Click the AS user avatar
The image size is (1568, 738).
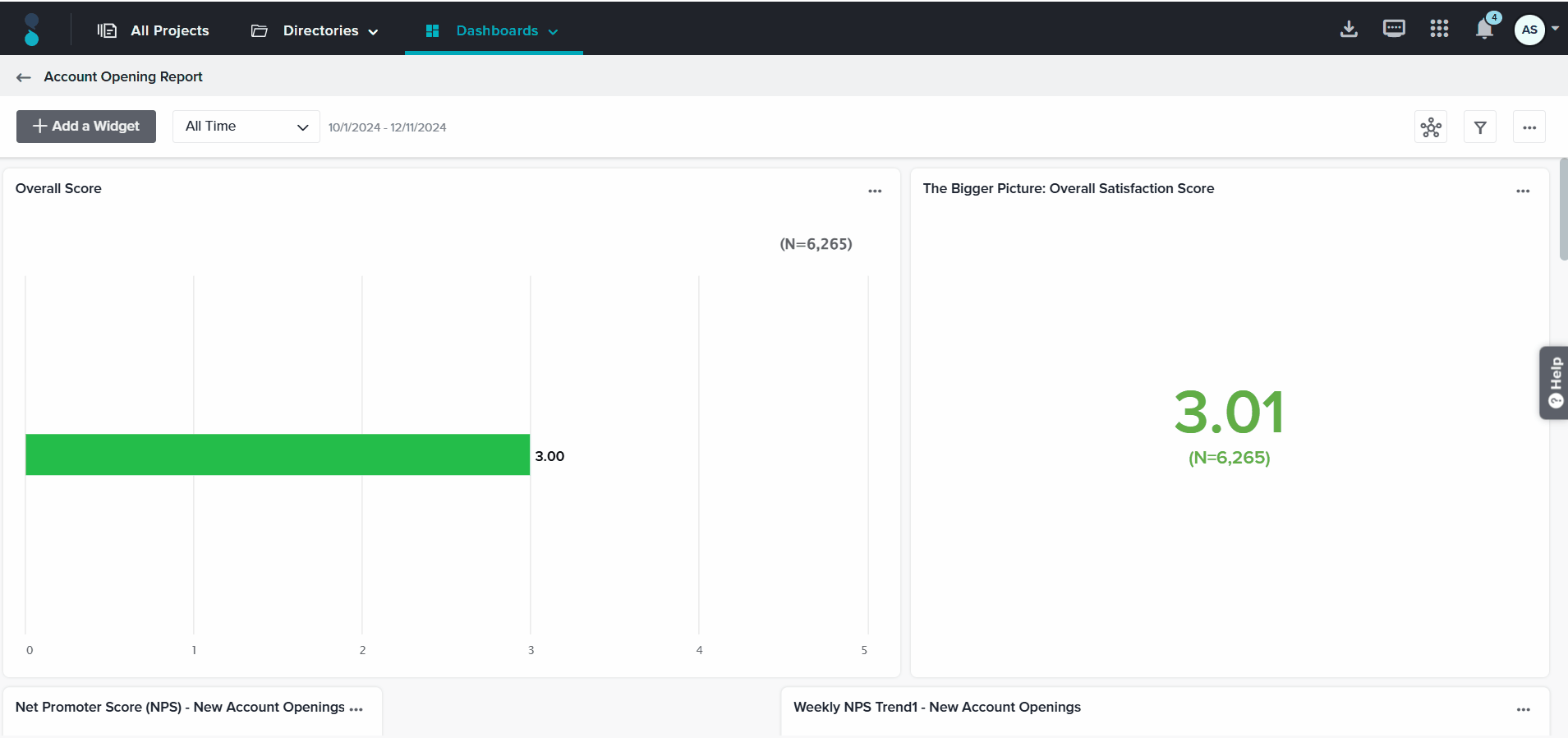point(1529,30)
